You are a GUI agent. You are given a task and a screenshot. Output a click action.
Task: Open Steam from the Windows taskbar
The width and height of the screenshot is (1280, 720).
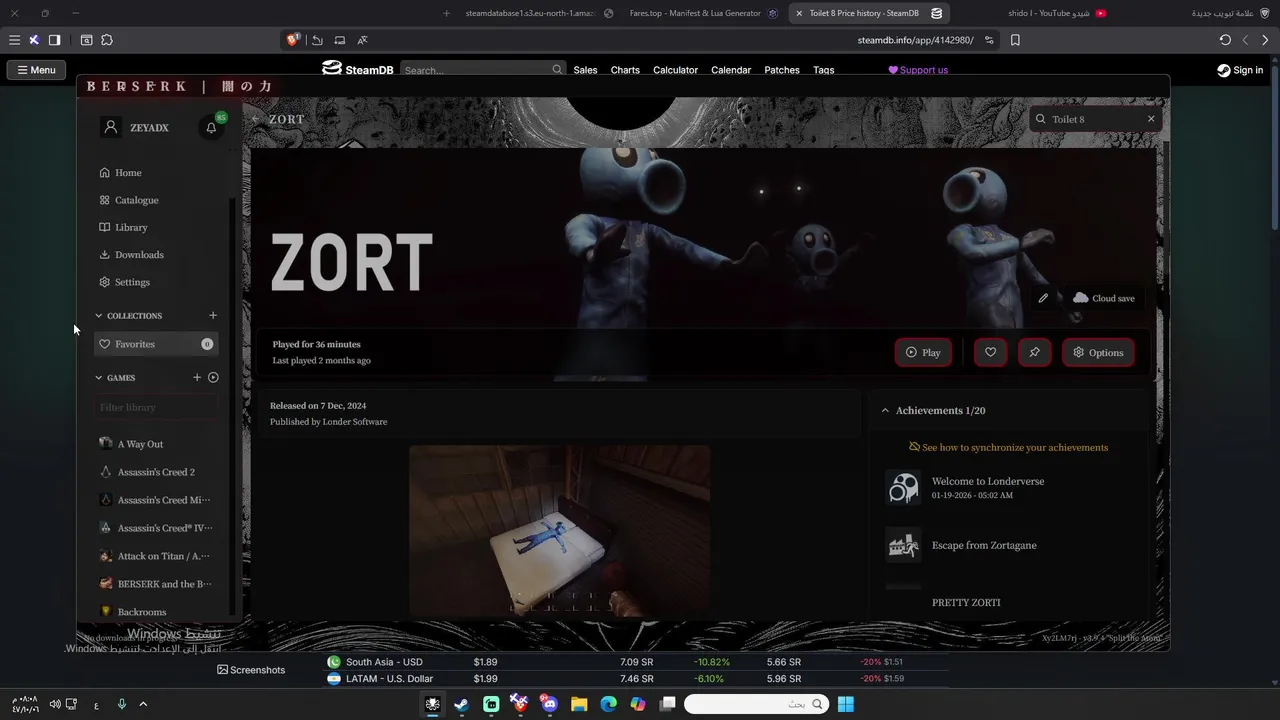click(x=461, y=704)
